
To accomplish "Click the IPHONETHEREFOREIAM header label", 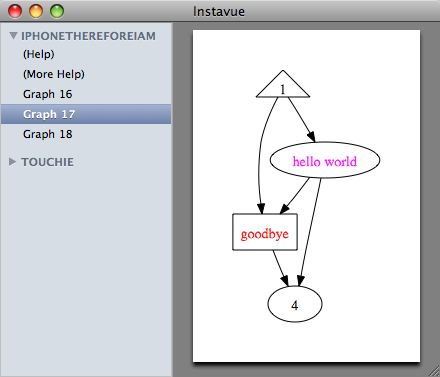I will point(88,36).
